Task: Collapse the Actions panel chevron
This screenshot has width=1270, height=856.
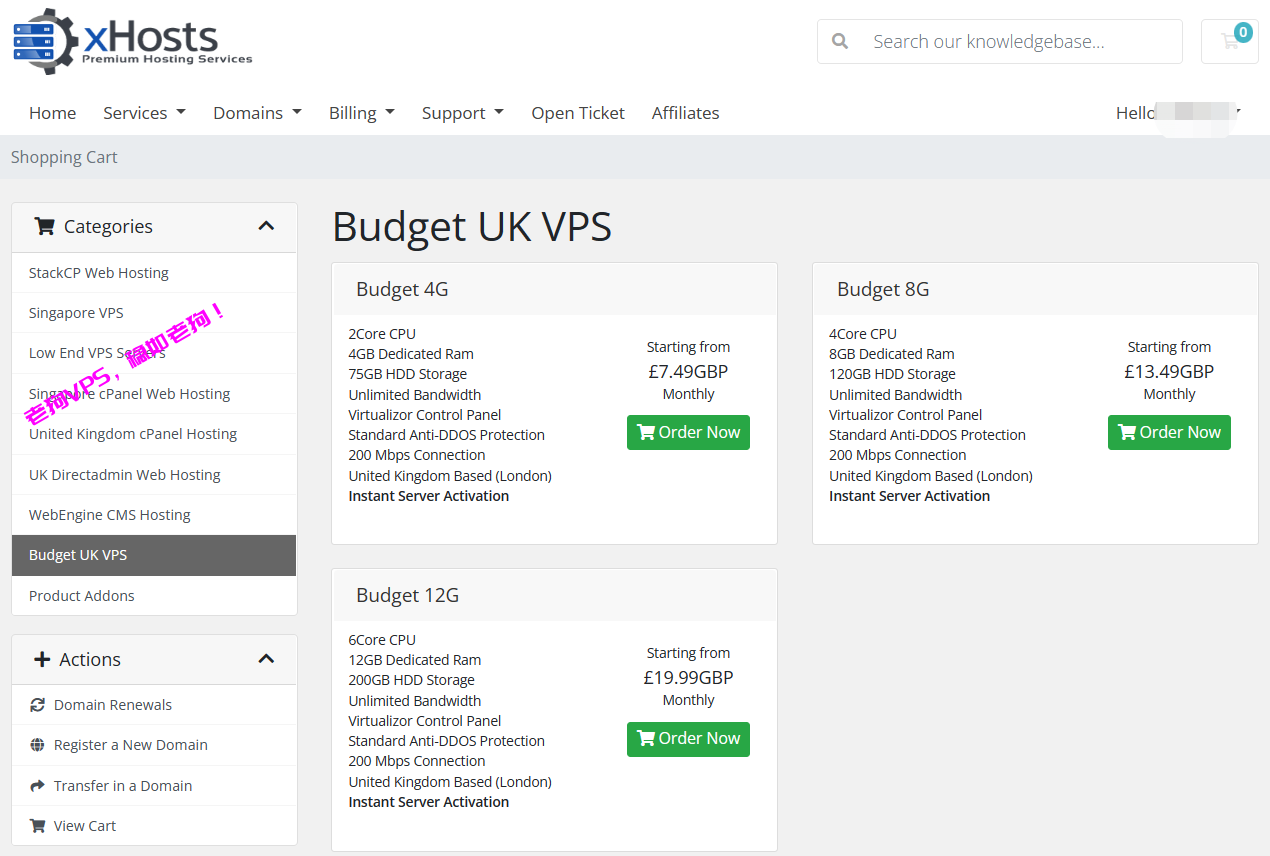Action: tap(266, 659)
